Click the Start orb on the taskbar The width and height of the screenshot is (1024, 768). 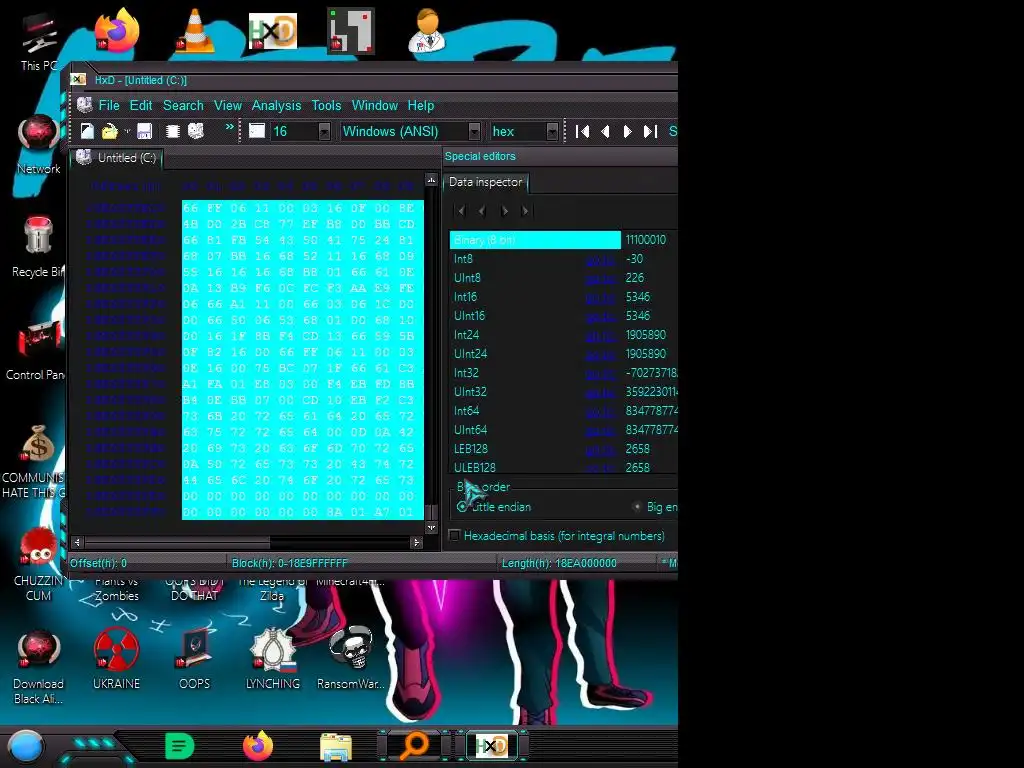[x=25, y=747]
